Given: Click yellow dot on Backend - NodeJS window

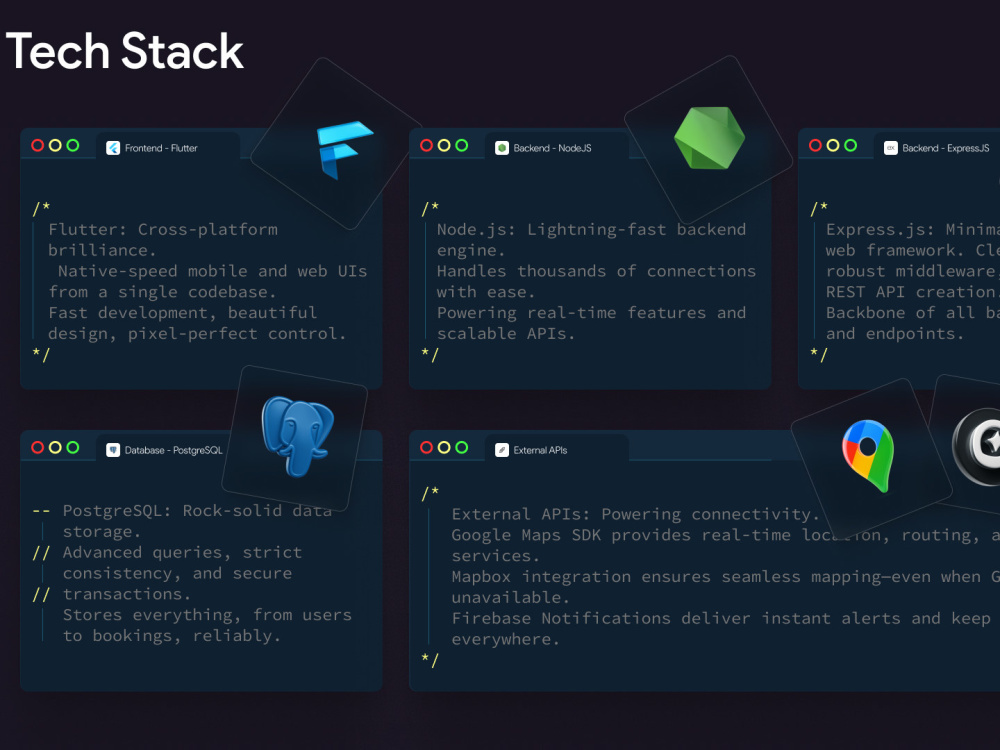Looking at the screenshot, I should tap(444, 145).
